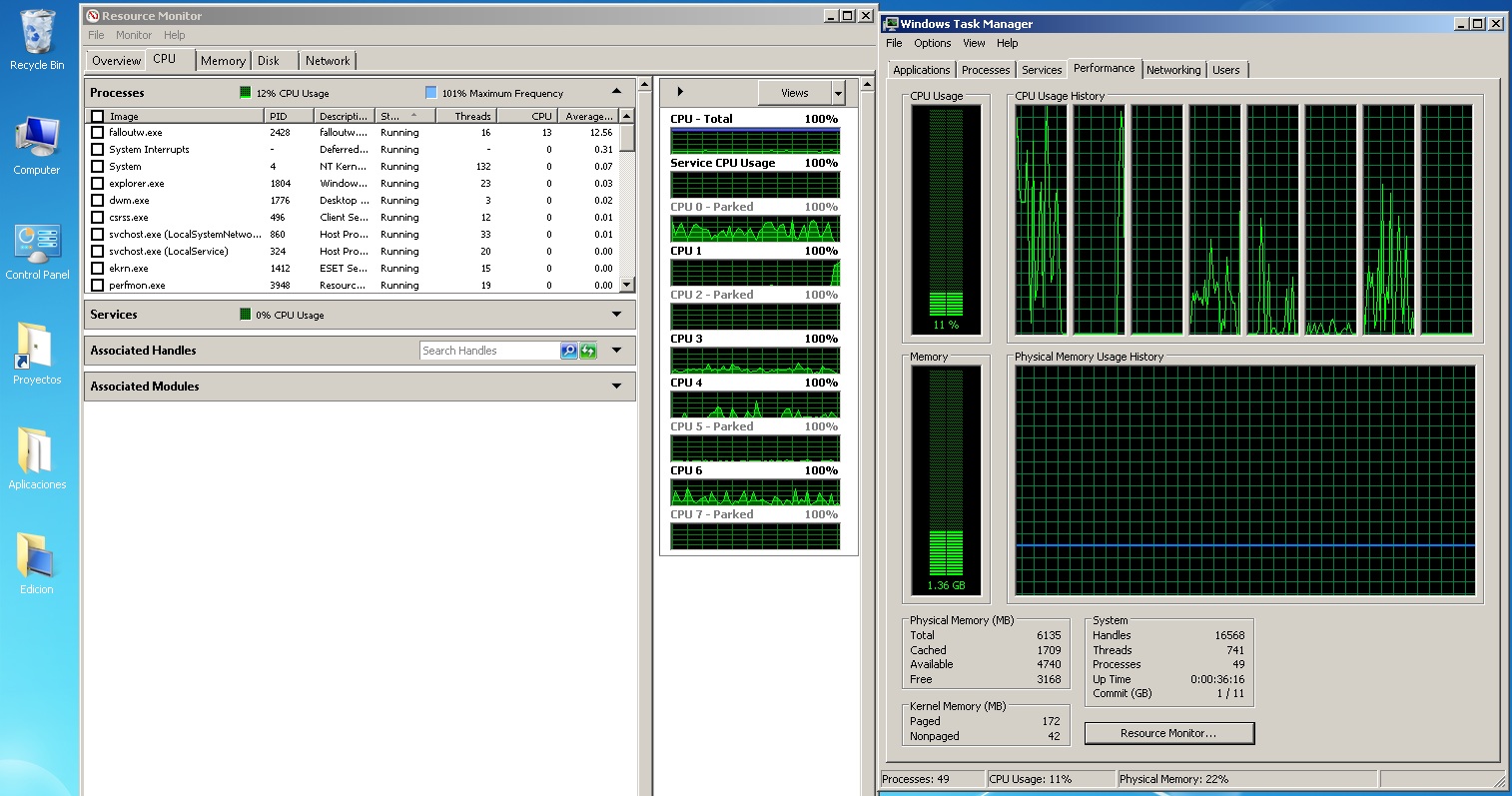1512x796 pixels.
Task: Click the Views button
Action: click(x=795, y=93)
